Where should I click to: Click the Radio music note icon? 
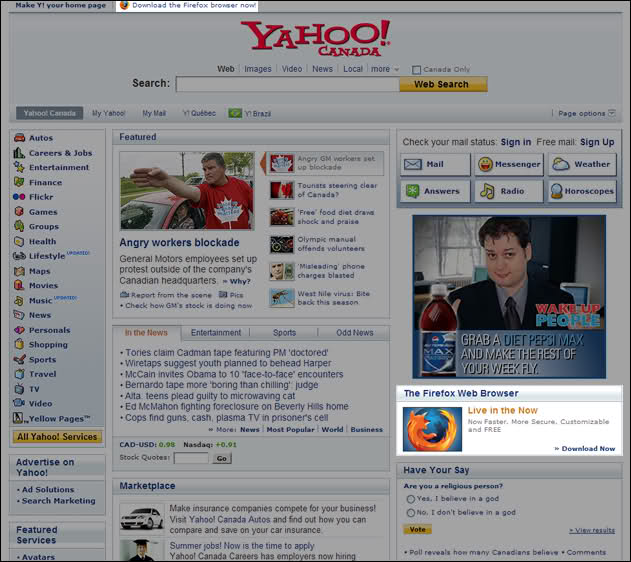[487, 191]
